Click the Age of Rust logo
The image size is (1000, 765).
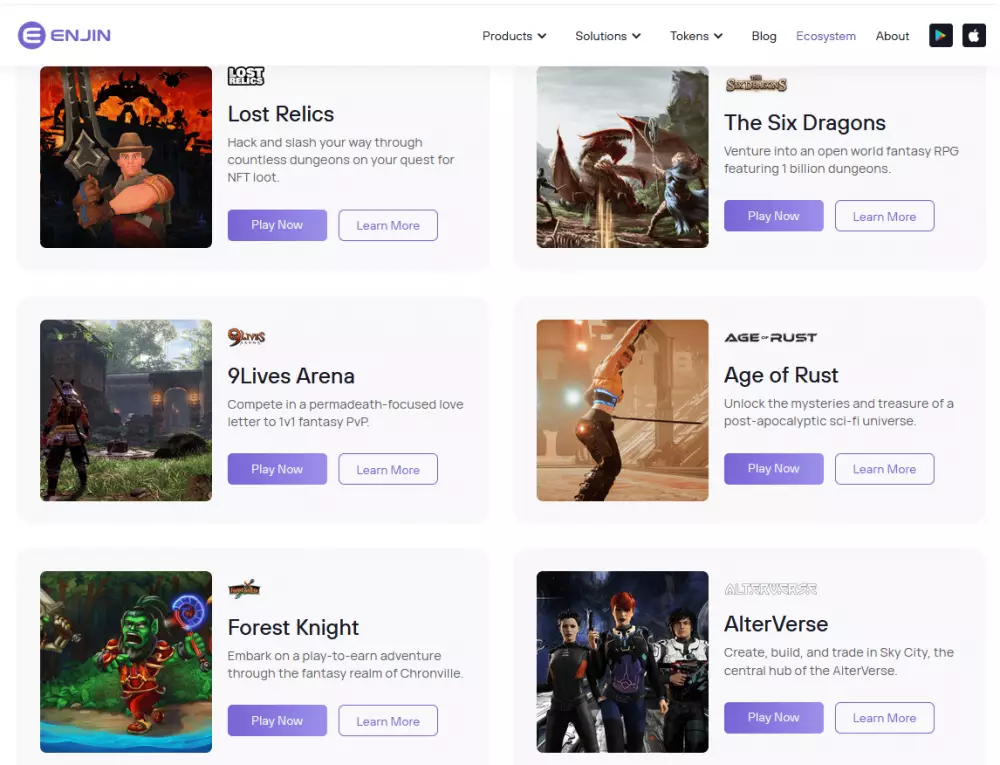click(x=770, y=338)
